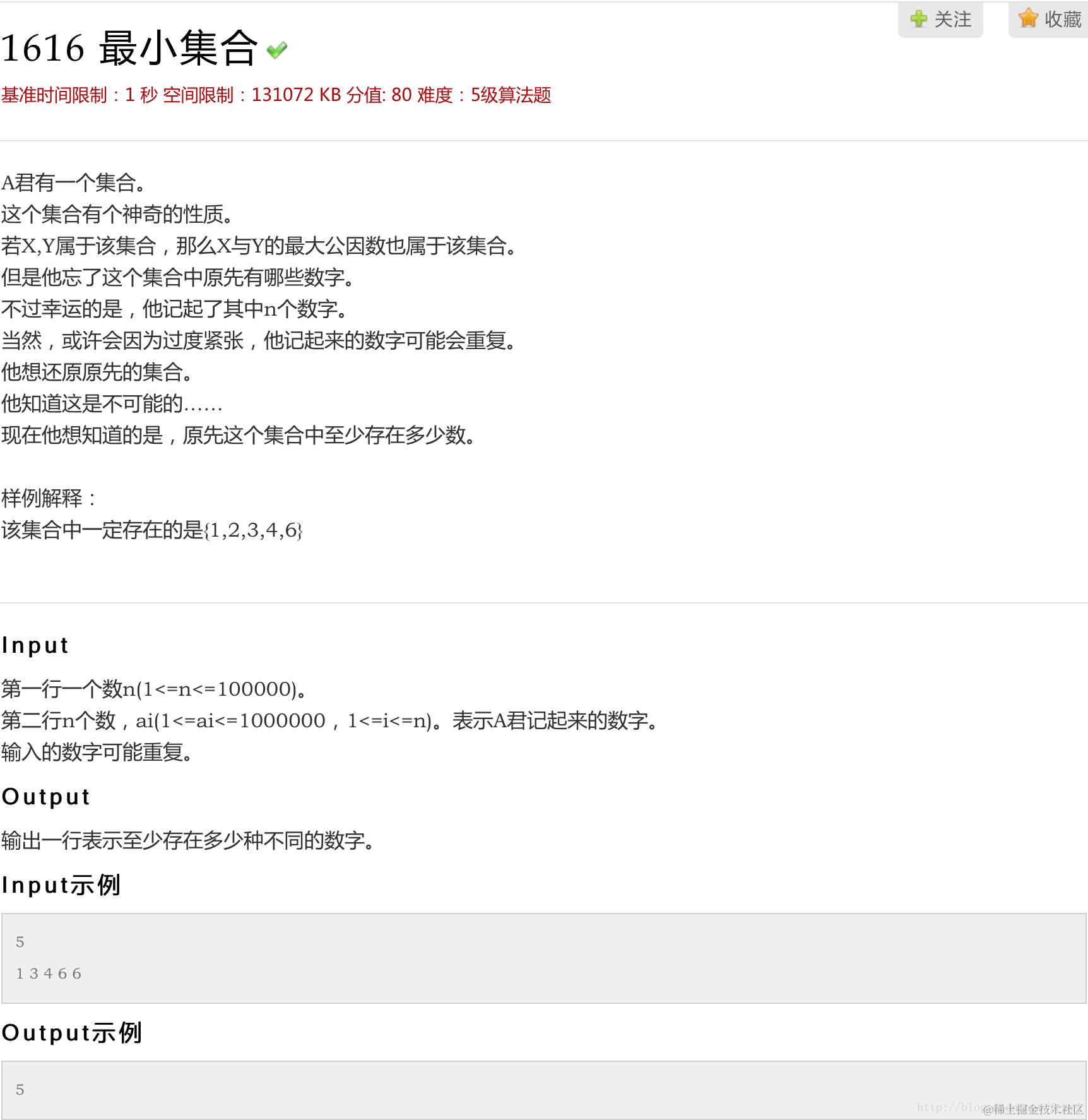Click the Output示例 heading
This screenshot has height=1120, width=1088.
71,1033
